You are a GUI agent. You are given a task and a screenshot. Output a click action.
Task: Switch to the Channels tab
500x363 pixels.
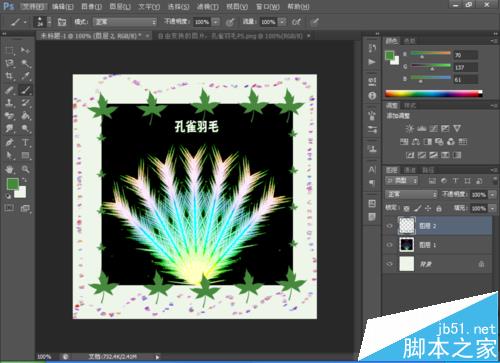[x=410, y=170]
